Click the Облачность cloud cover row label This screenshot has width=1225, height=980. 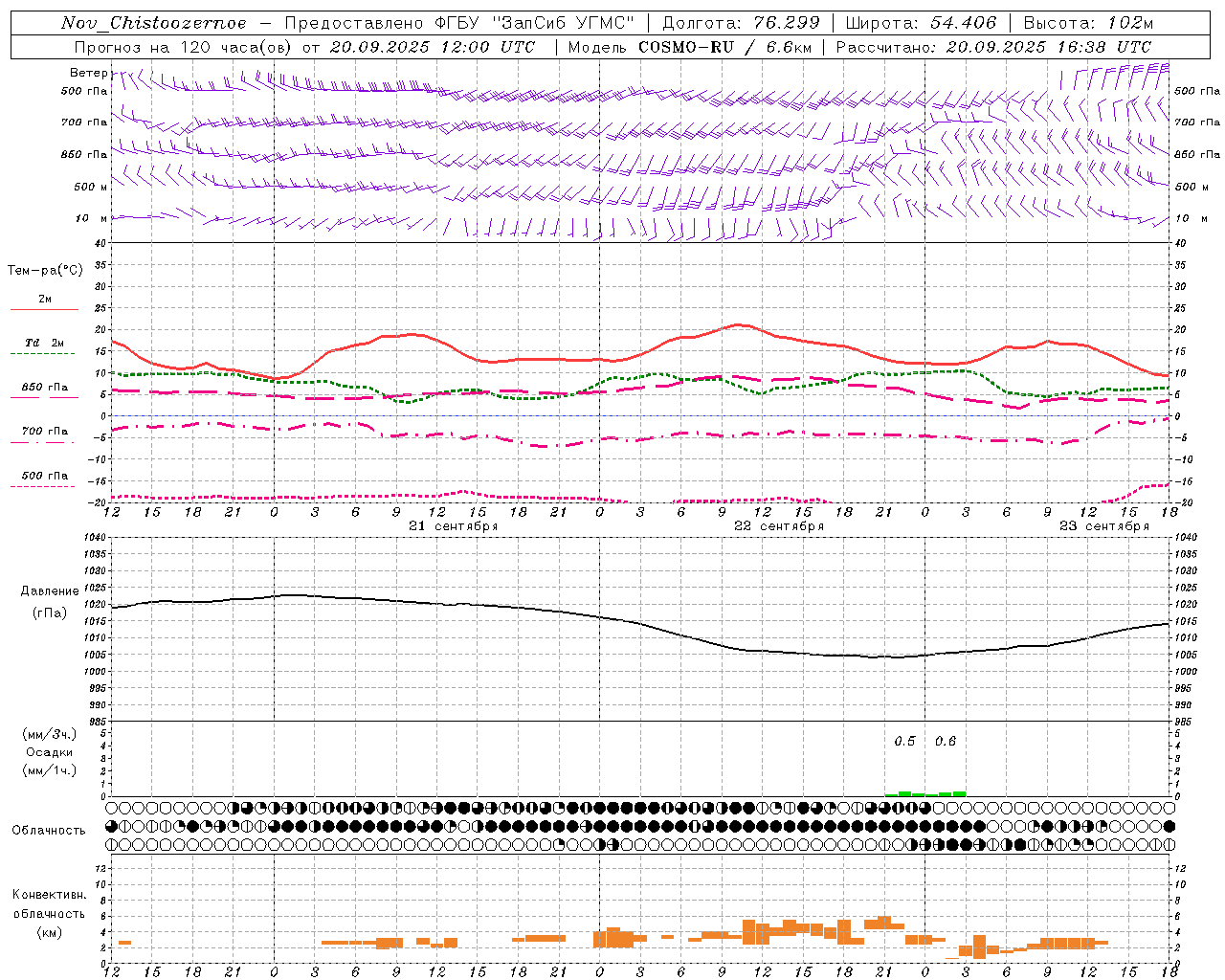49,831
